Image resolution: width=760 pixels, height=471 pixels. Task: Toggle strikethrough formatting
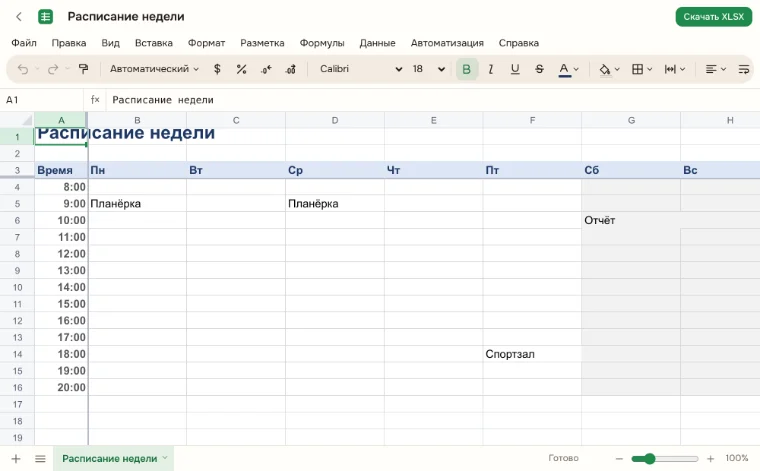point(539,69)
